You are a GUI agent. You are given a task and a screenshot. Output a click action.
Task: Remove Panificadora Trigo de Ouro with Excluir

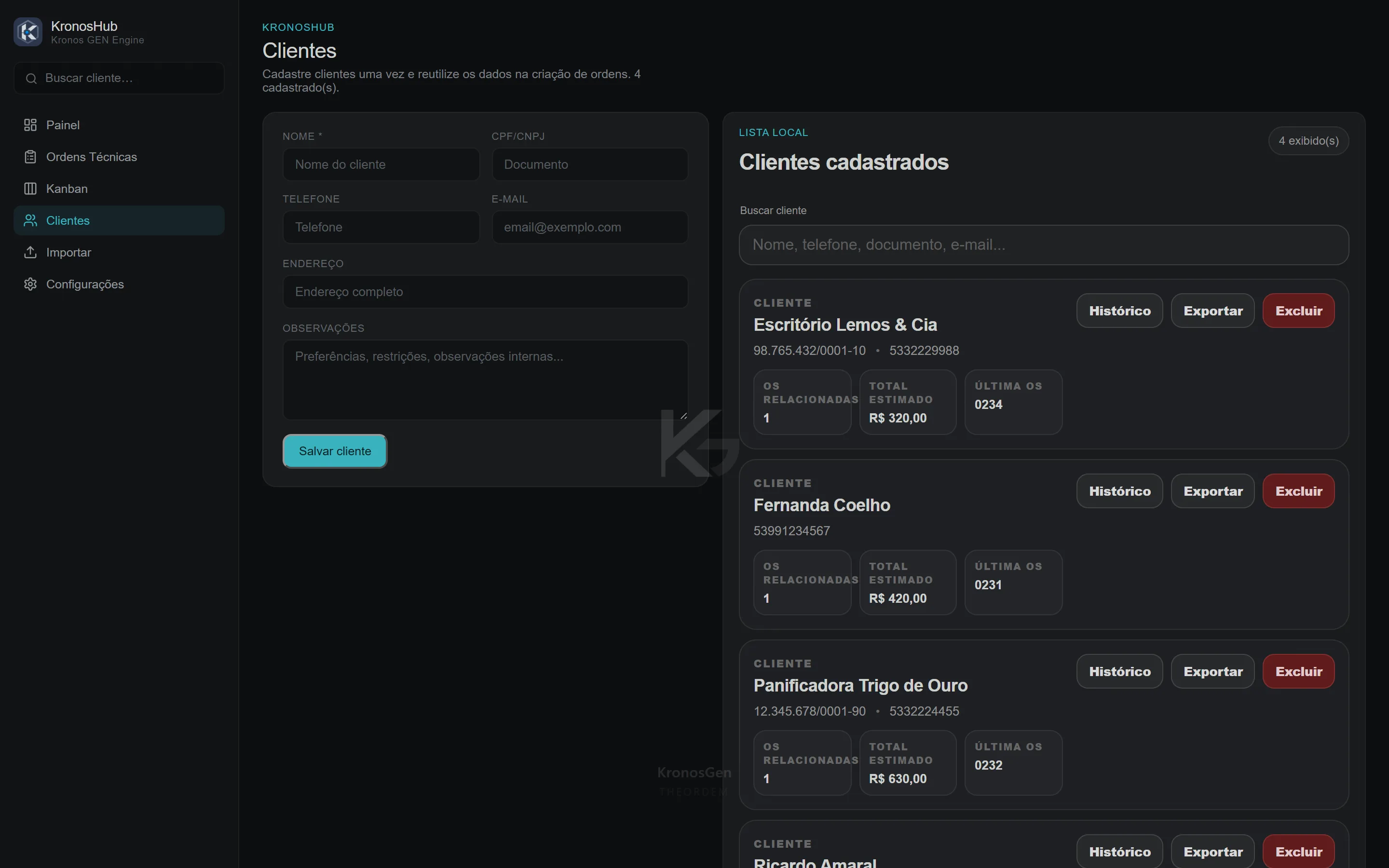1298,671
